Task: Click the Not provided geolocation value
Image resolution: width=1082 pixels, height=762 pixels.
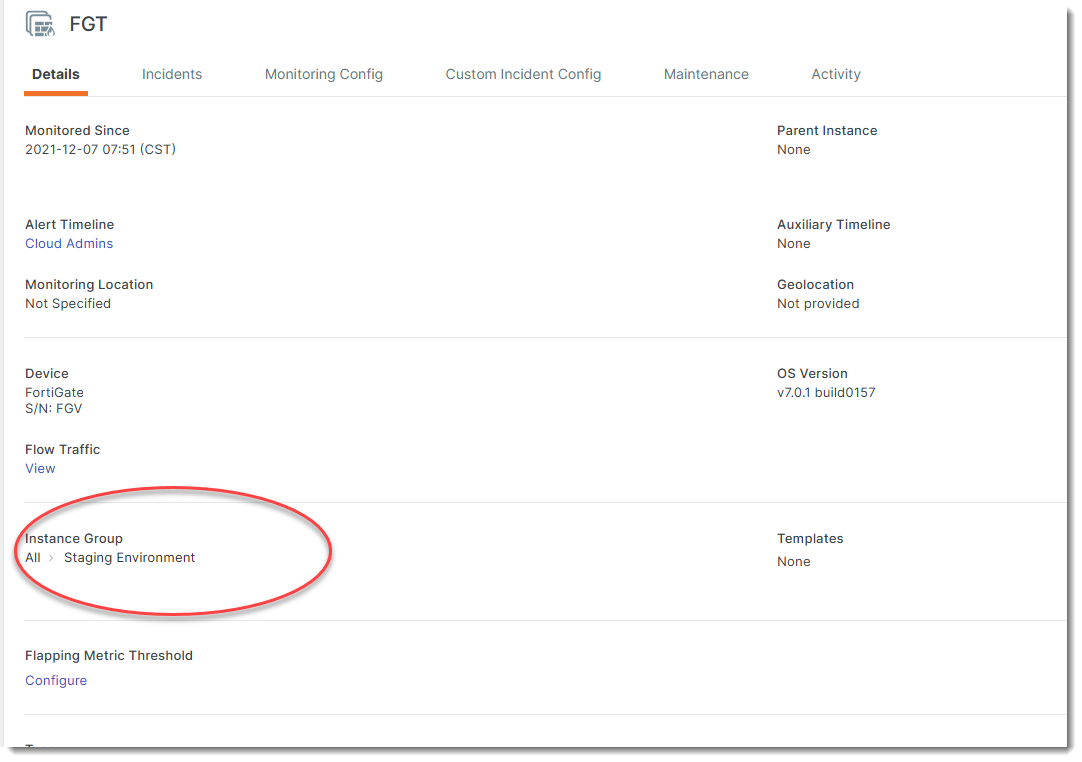Action: point(818,304)
